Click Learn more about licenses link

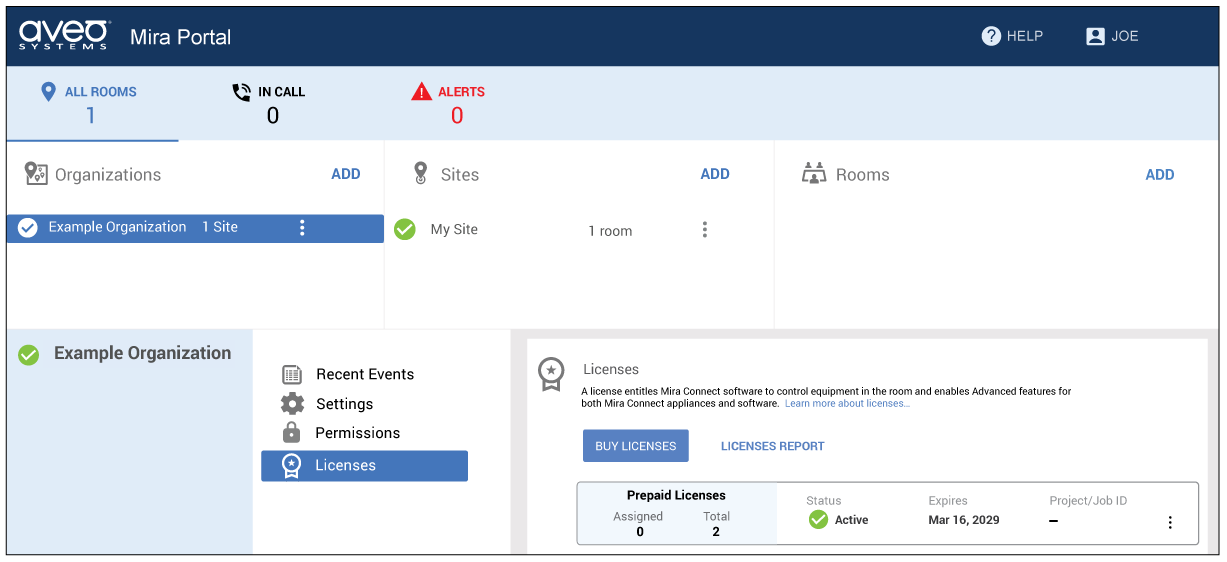(847, 404)
